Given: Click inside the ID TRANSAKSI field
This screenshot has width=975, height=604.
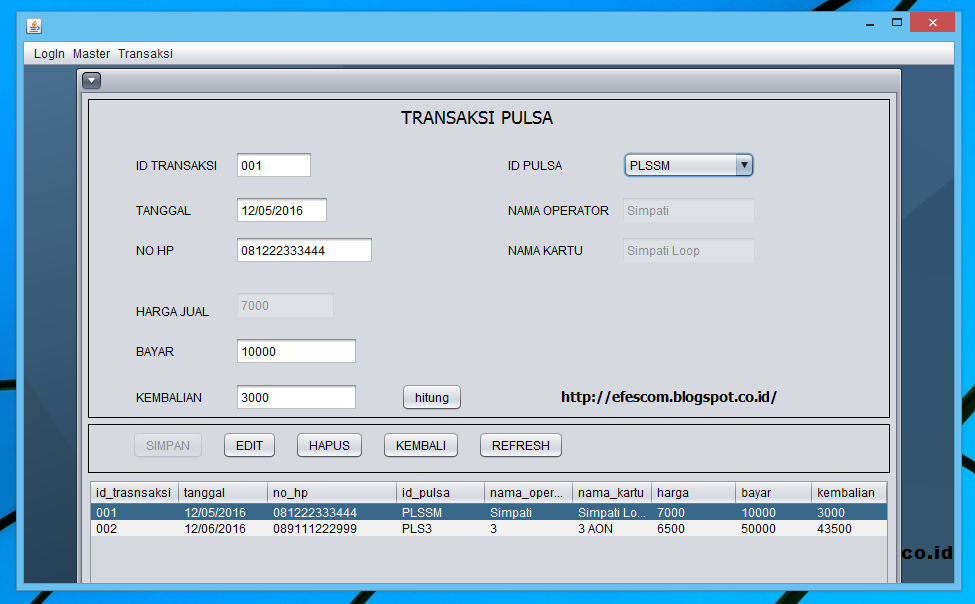Looking at the screenshot, I should click(273, 164).
